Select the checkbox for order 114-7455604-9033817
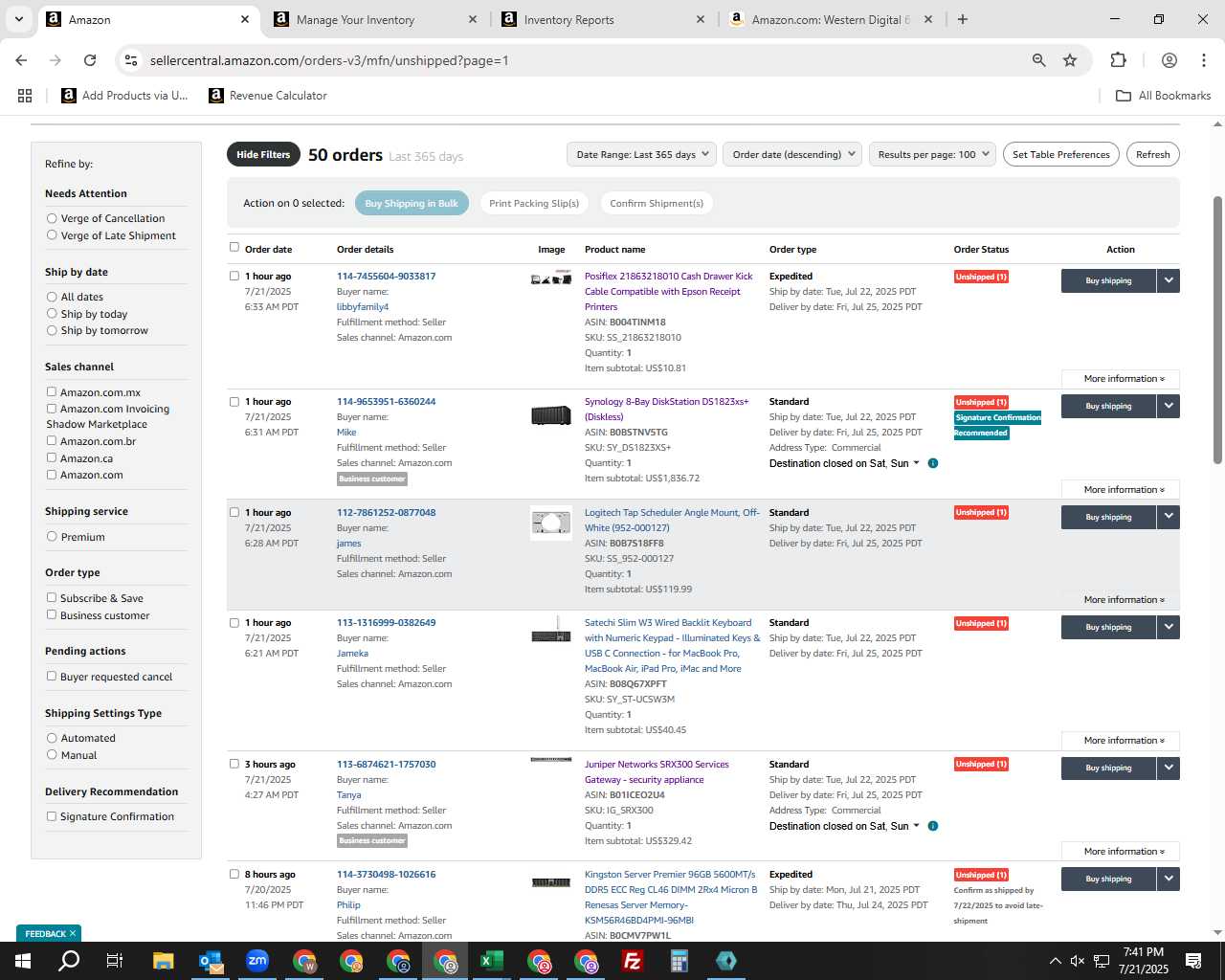 [234, 276]
